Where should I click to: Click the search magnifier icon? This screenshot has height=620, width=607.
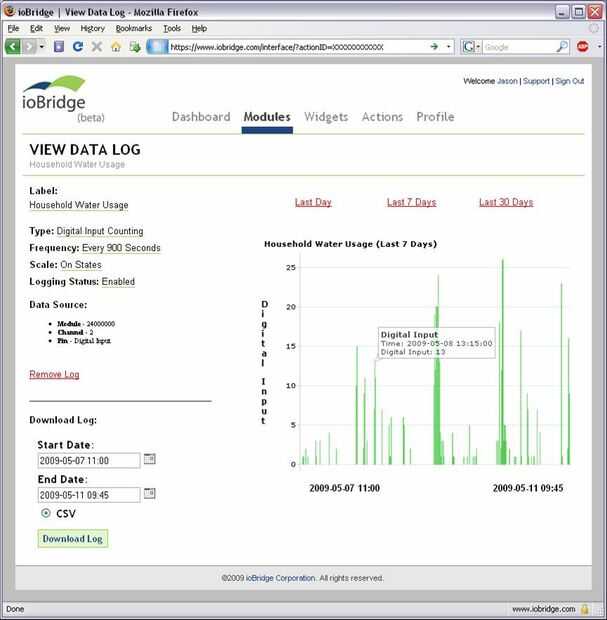(562, 47)
